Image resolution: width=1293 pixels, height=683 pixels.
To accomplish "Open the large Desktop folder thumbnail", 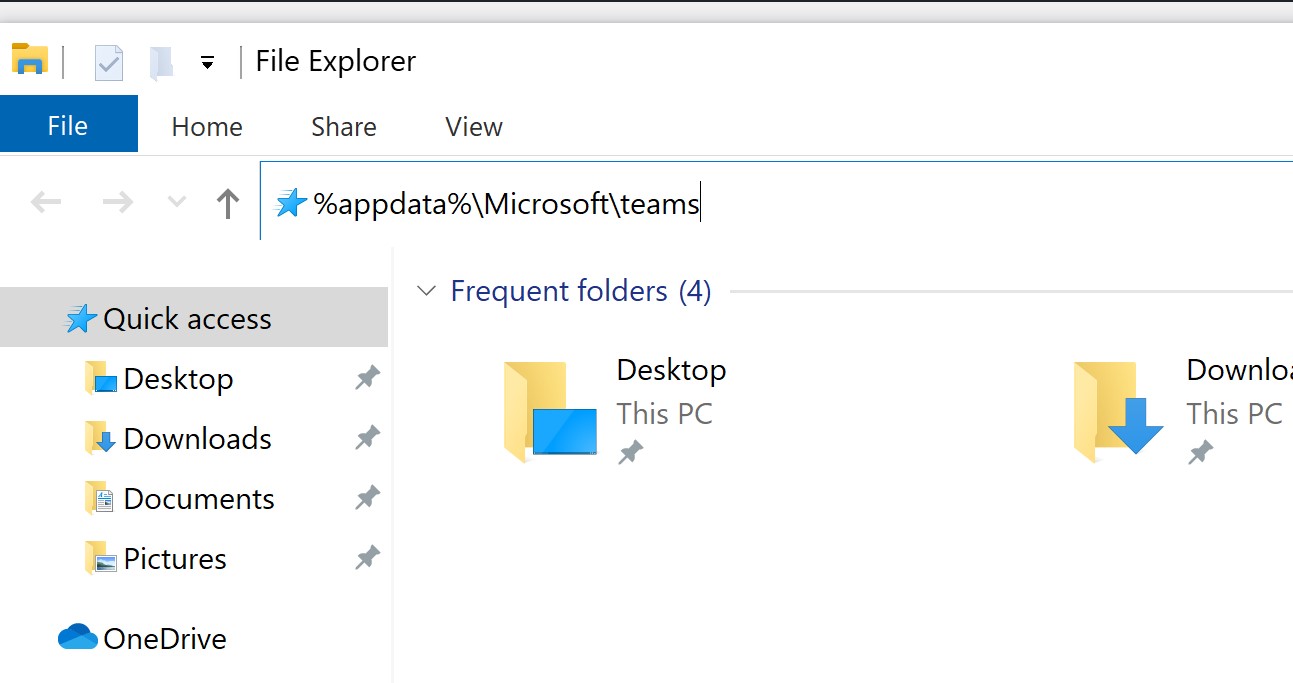I will (x=549, y=412).
